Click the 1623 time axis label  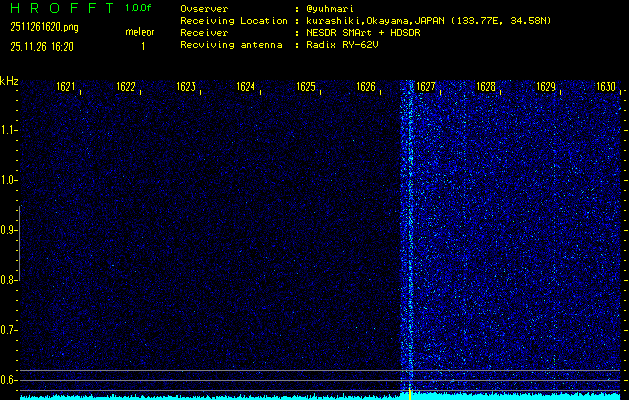click(x=186, y=87)
